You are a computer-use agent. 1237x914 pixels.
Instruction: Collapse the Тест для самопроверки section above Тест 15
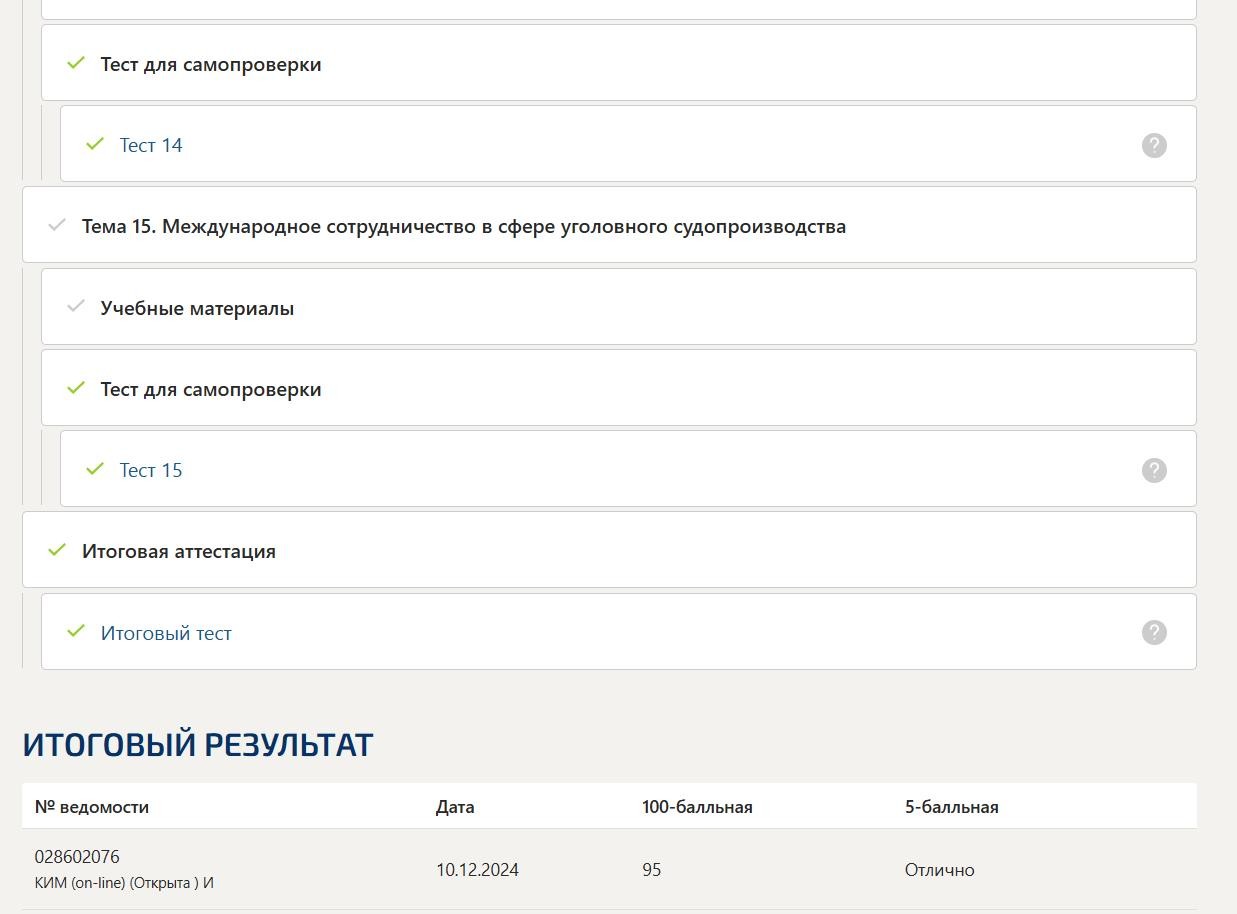point(618,388)
